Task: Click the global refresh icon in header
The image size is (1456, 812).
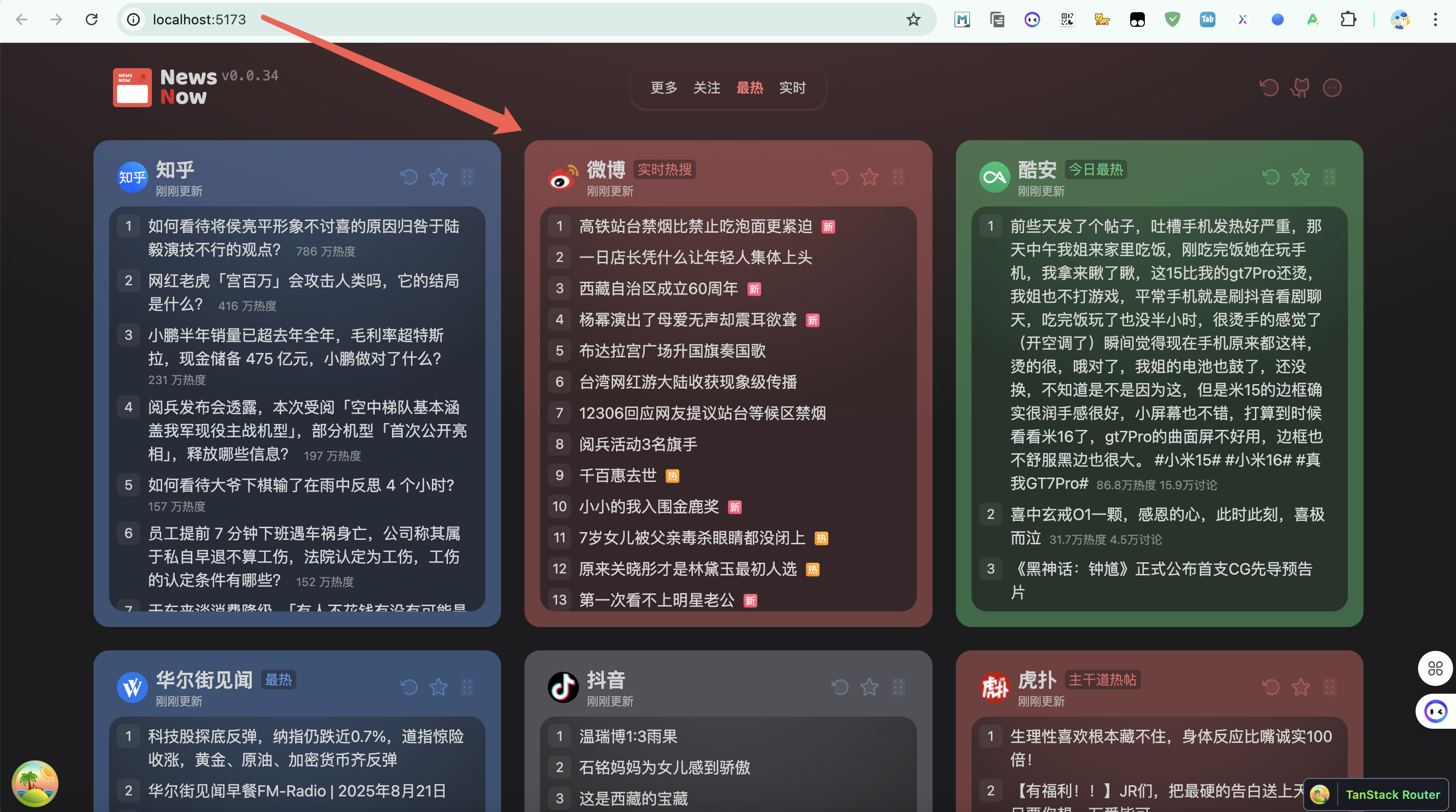Action: pyautogui.click(x=1269, y=88)
